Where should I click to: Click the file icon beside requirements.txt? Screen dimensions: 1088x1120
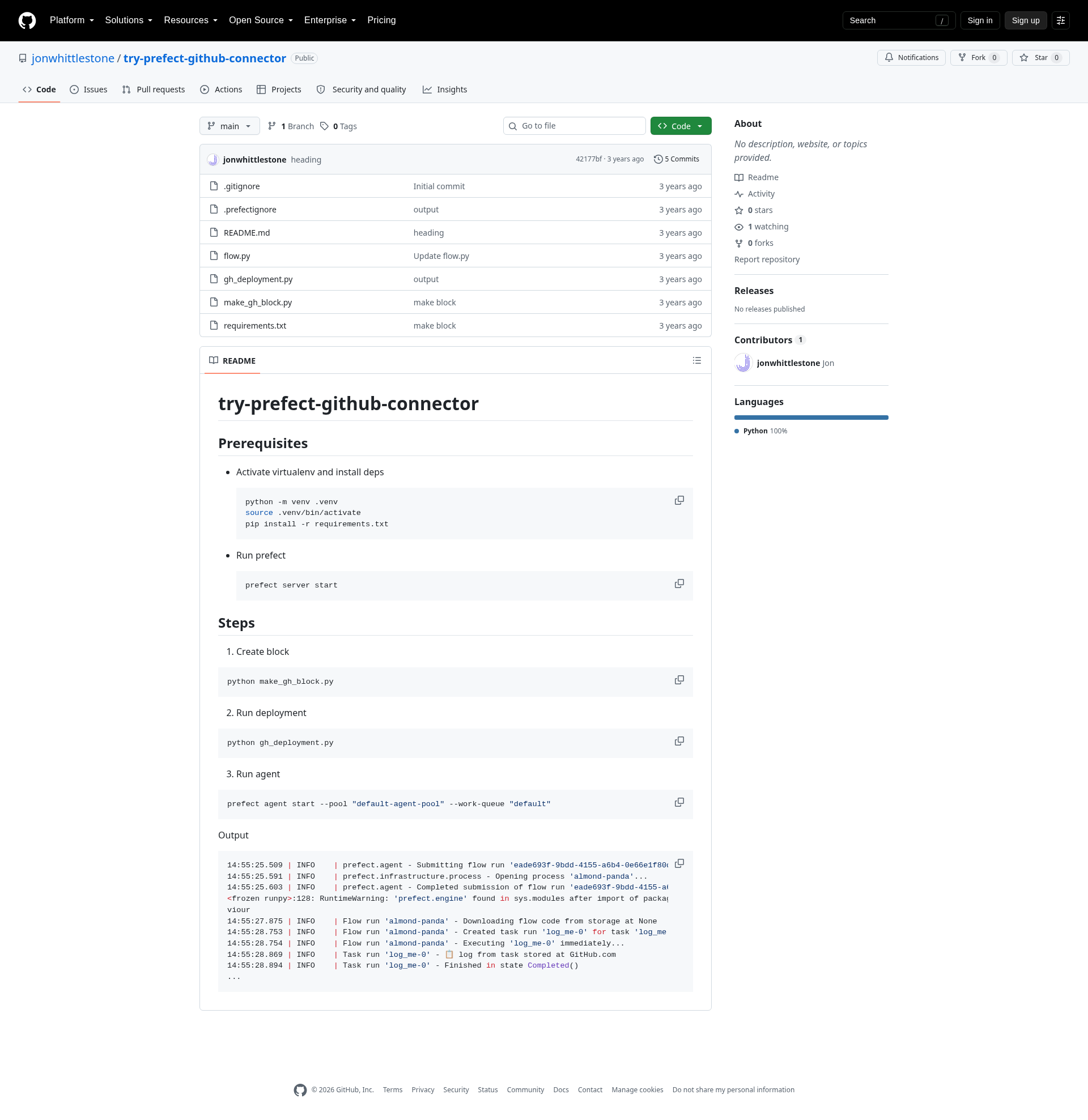coord(214,325)
